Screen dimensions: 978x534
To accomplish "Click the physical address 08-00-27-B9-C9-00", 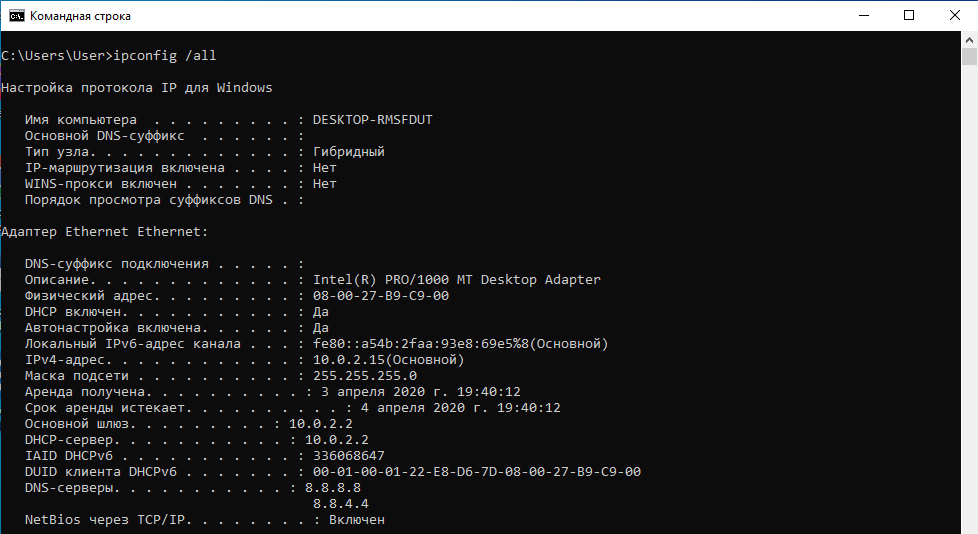I will (380, 296).
